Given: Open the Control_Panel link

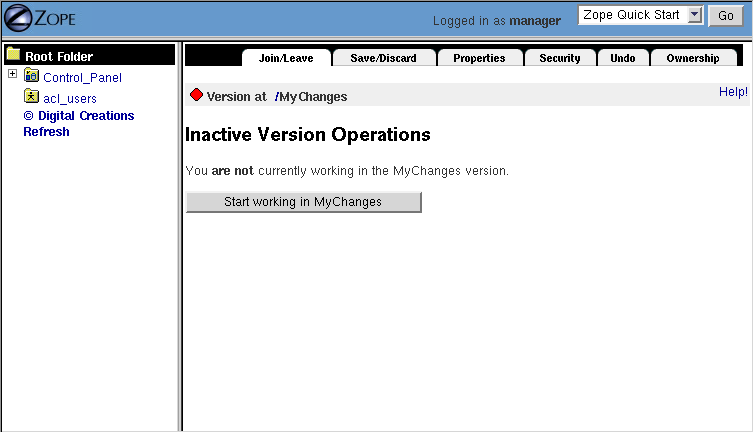Looking at the screenshot, I should [x=82, y=77].
